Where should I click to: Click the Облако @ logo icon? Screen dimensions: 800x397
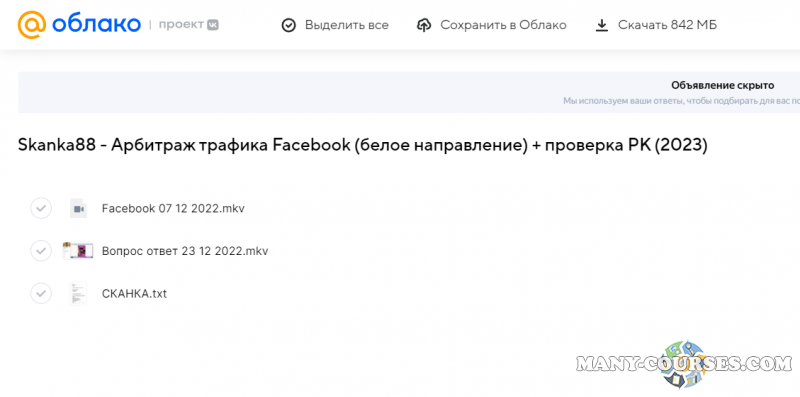coord(32,24)
